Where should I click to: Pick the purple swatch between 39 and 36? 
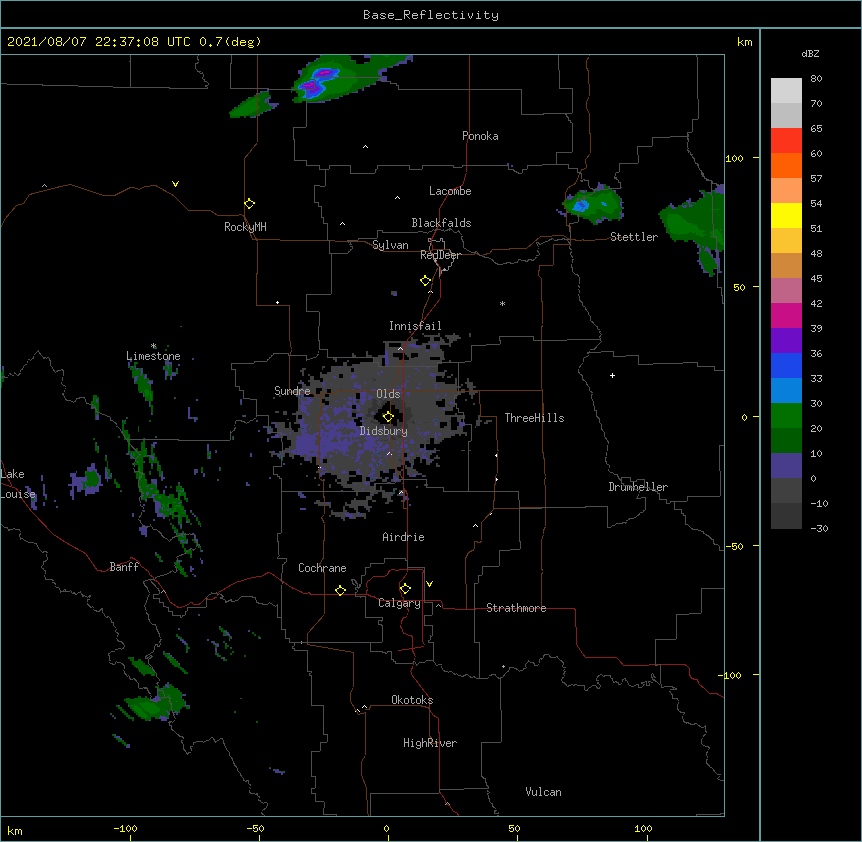tap(786, 340)
